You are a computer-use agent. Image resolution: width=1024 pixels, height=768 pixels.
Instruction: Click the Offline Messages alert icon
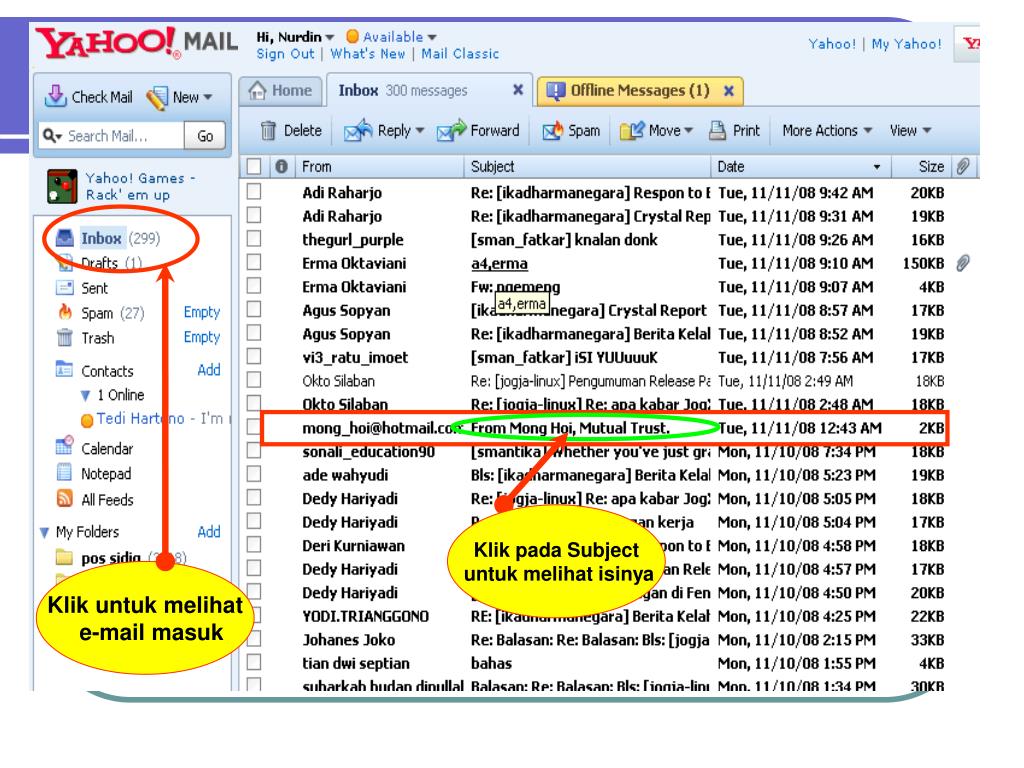[555, 91]
